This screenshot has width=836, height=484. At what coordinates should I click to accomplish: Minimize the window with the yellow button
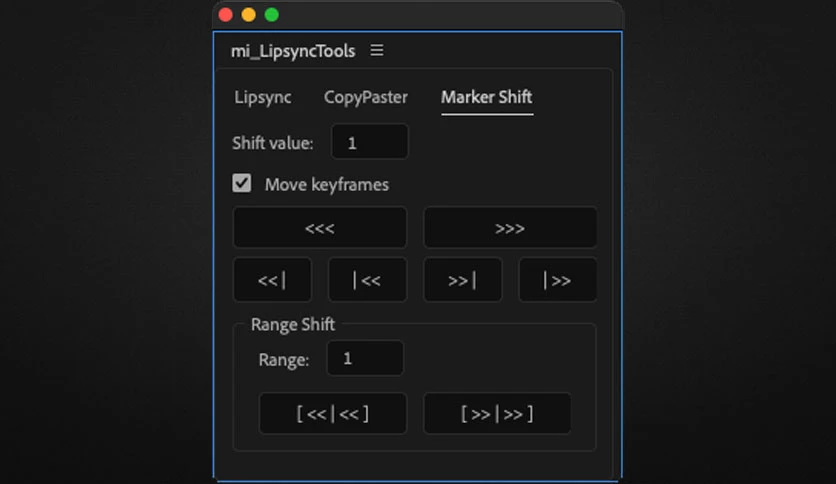[248, 15]
